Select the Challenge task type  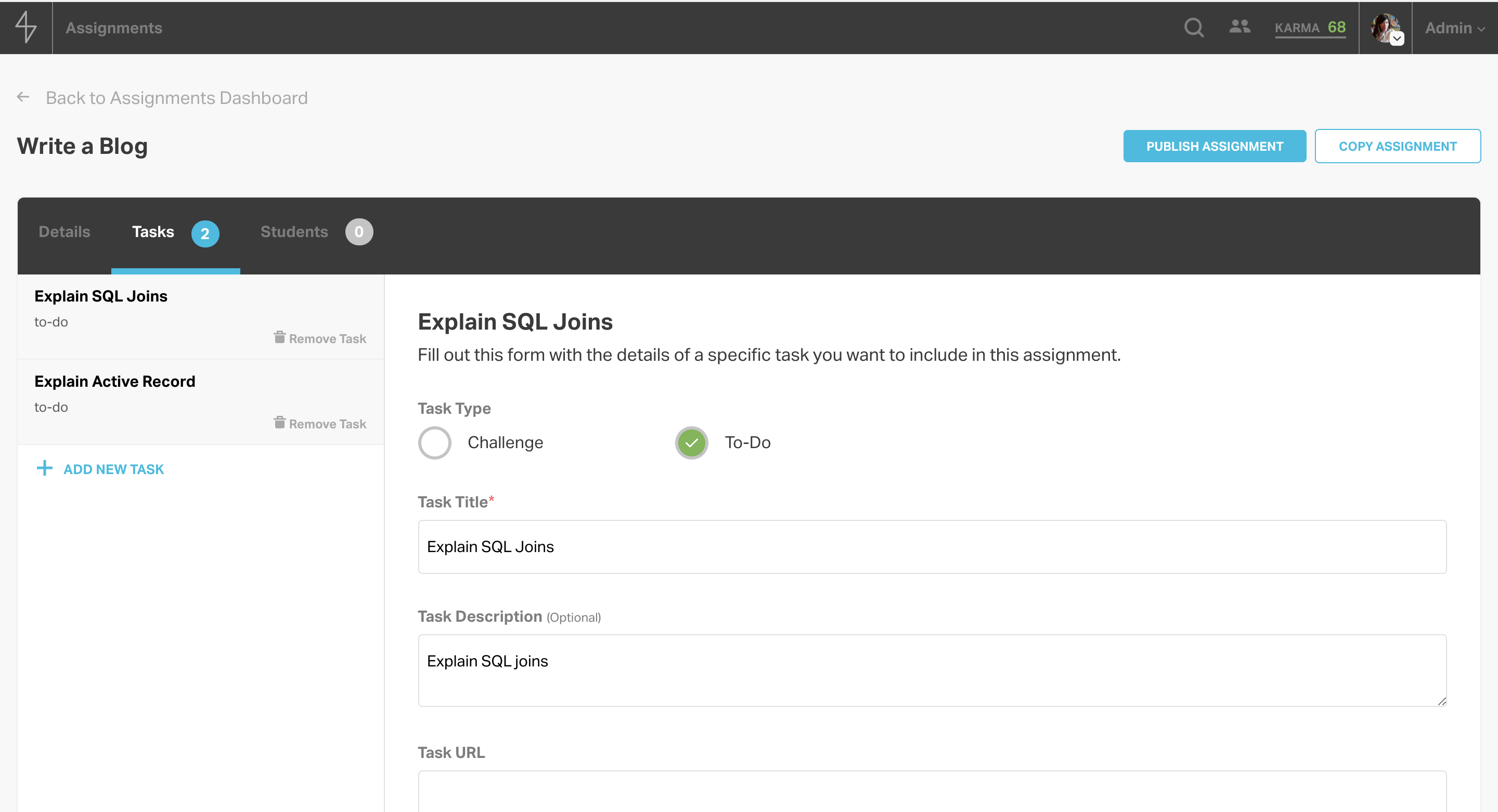coord(434,443)
